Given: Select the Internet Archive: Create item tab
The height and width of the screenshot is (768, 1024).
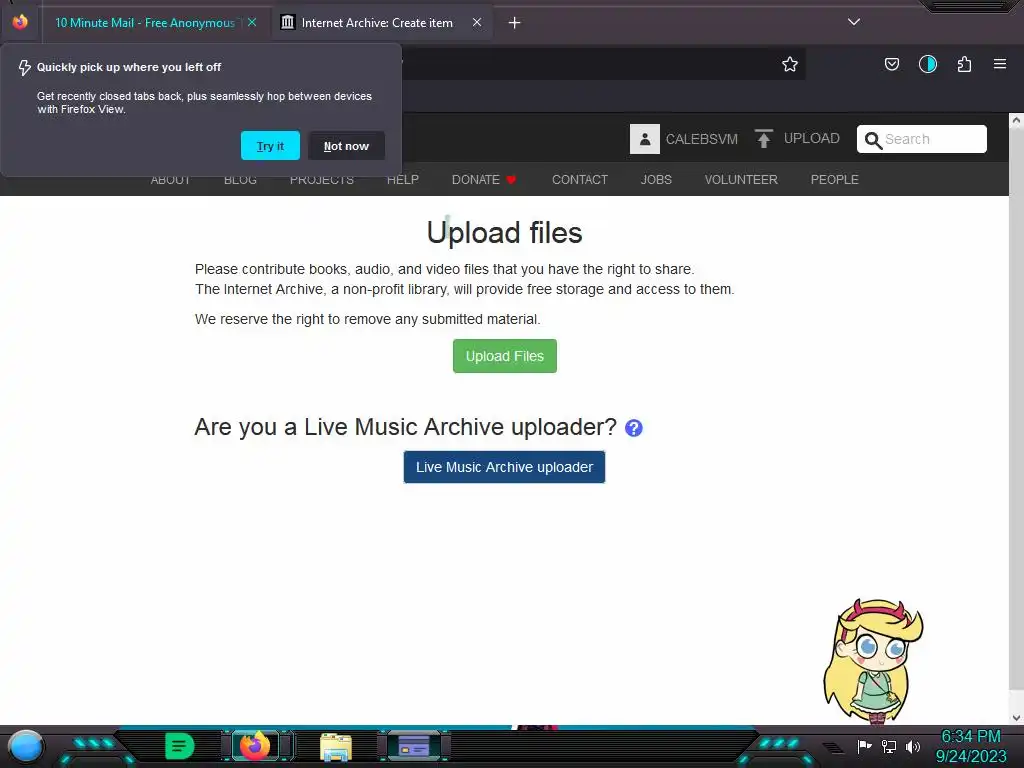Looking at the screenshot, I should (377, 23).
